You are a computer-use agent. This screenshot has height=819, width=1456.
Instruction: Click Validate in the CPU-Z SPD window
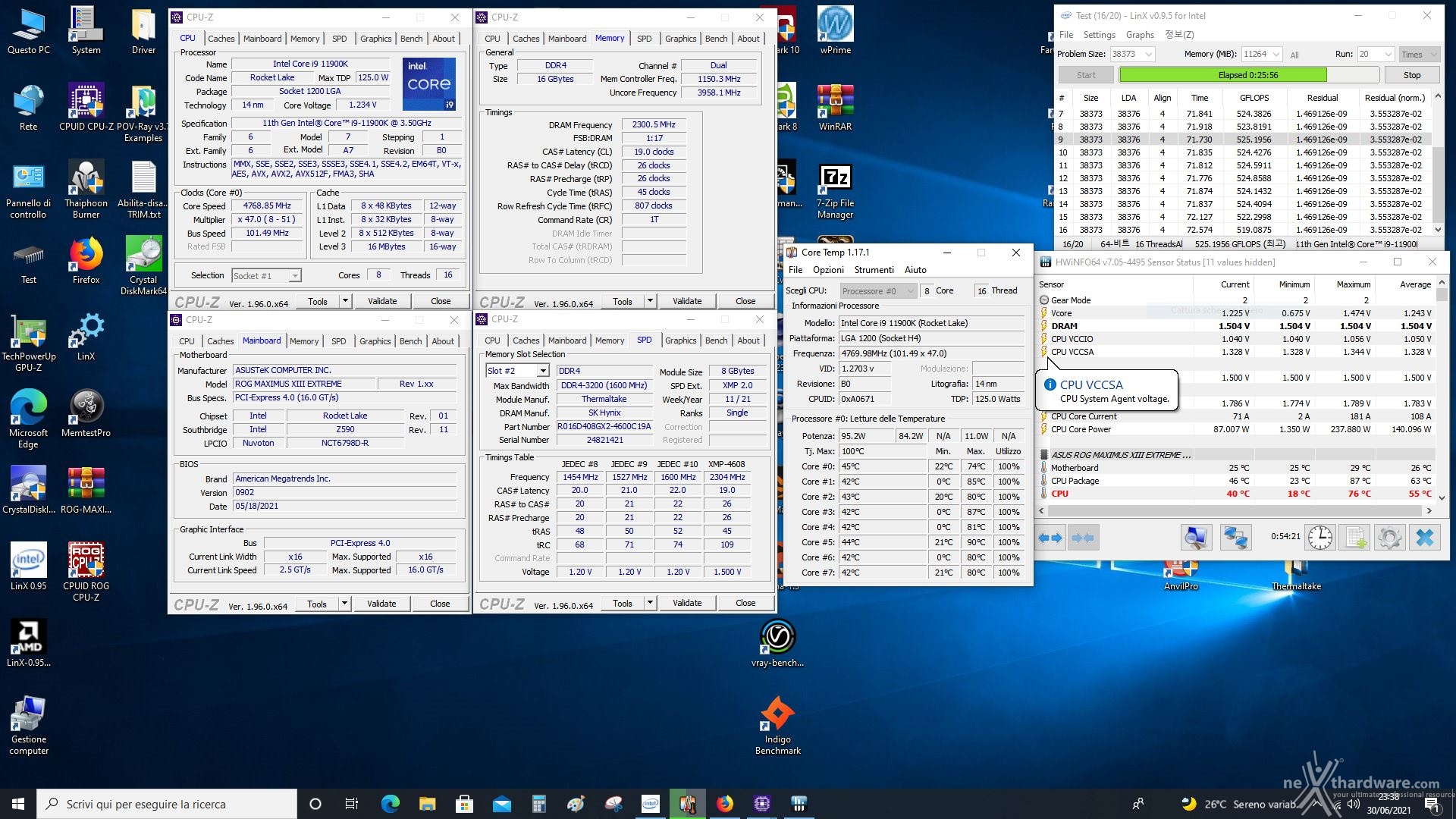point(687,603)
